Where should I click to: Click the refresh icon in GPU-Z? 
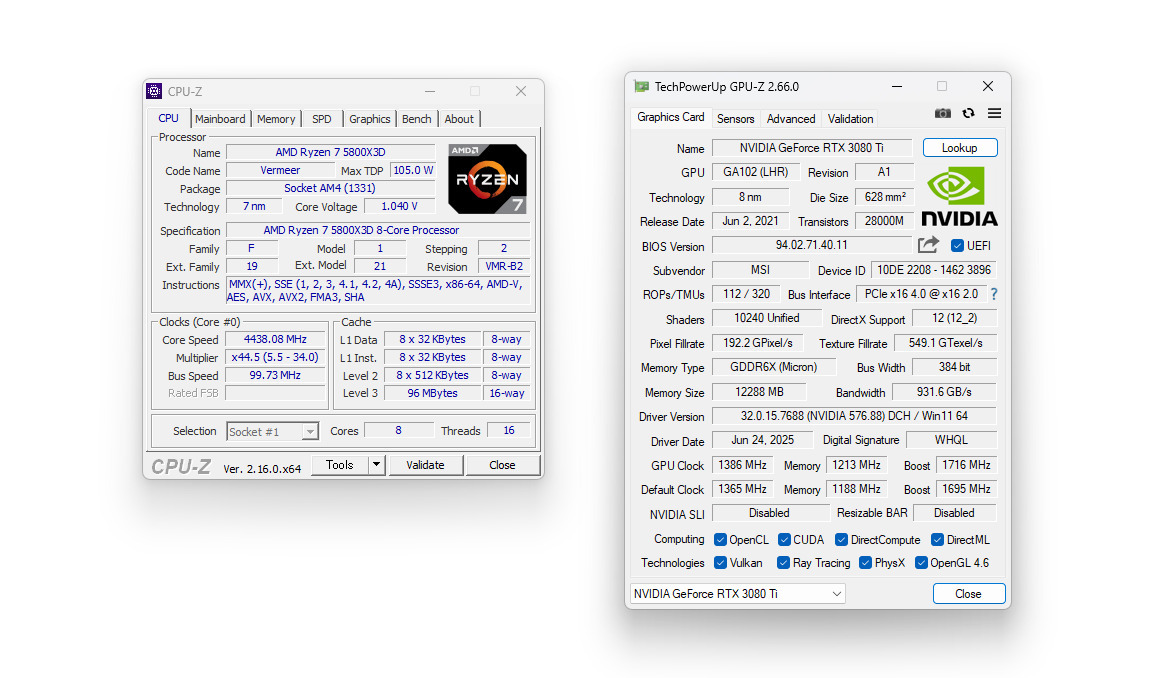coord(969,113)
